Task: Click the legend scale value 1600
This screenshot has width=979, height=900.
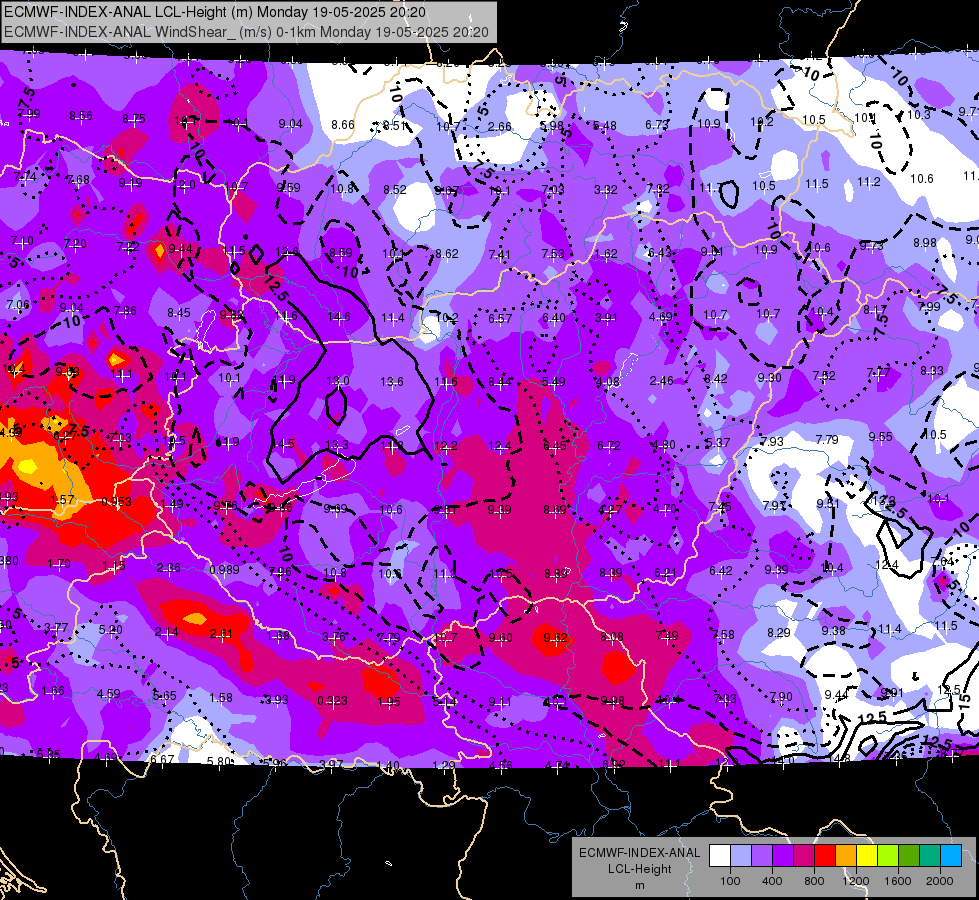Action: click(x=898, y=881)
